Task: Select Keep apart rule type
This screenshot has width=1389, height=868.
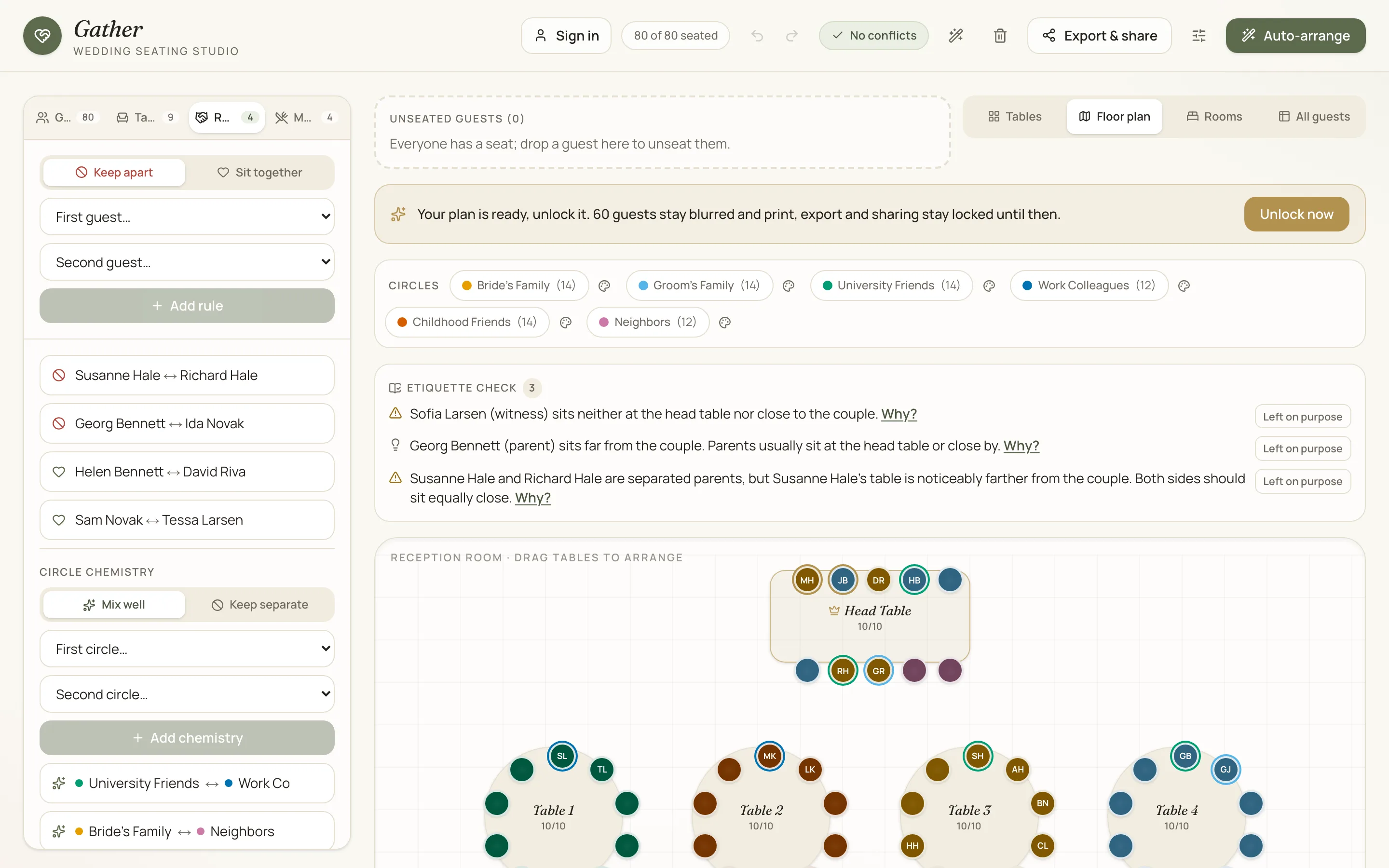Action: click(114, 172)
